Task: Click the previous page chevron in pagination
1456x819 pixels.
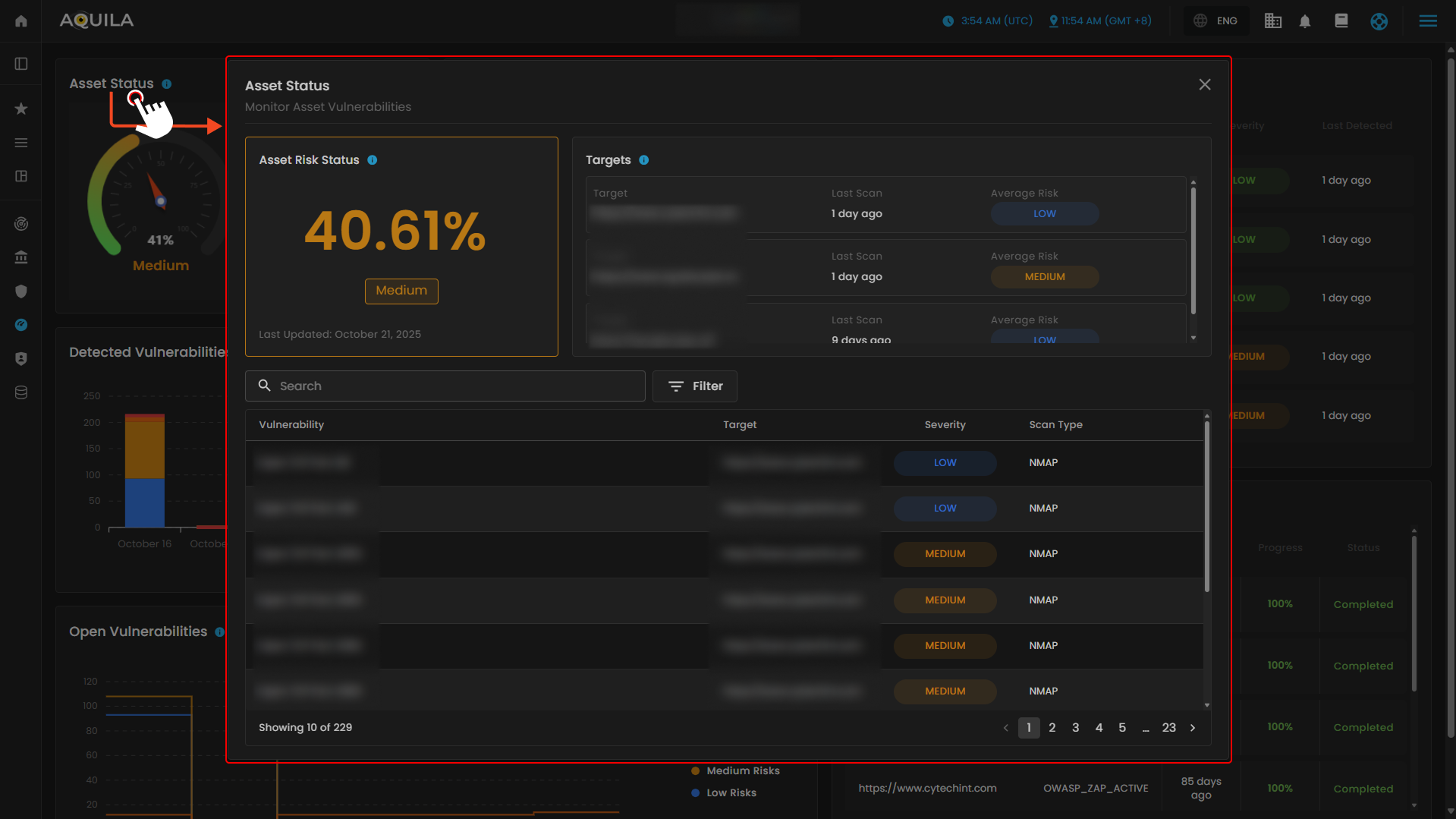Action: [1005, 728]
